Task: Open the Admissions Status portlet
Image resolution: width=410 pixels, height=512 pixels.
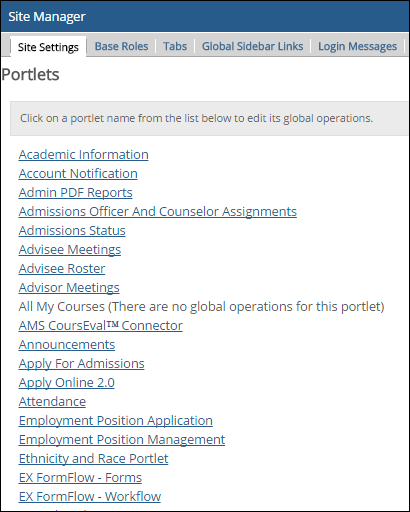Action: click(x=72, y=231)
